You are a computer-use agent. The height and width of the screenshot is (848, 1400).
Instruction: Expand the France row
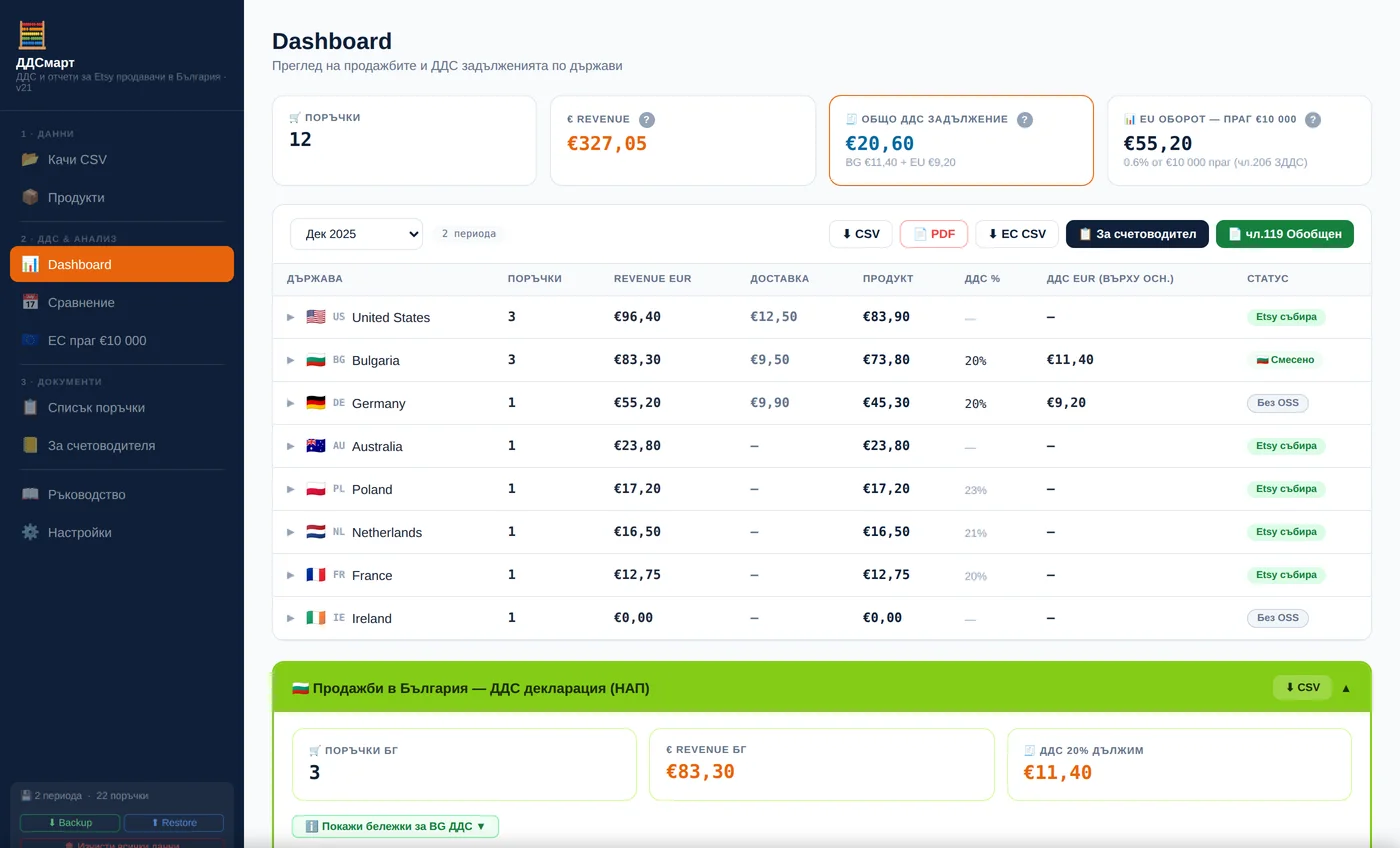(291, 575)
